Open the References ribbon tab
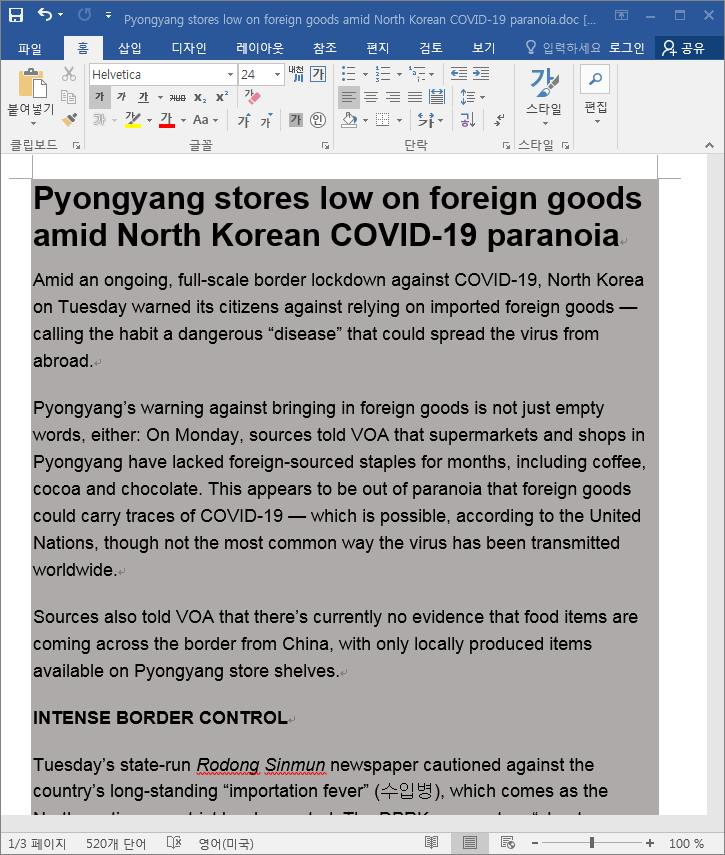Screen dimensions: 725x855 coord(325,48)
